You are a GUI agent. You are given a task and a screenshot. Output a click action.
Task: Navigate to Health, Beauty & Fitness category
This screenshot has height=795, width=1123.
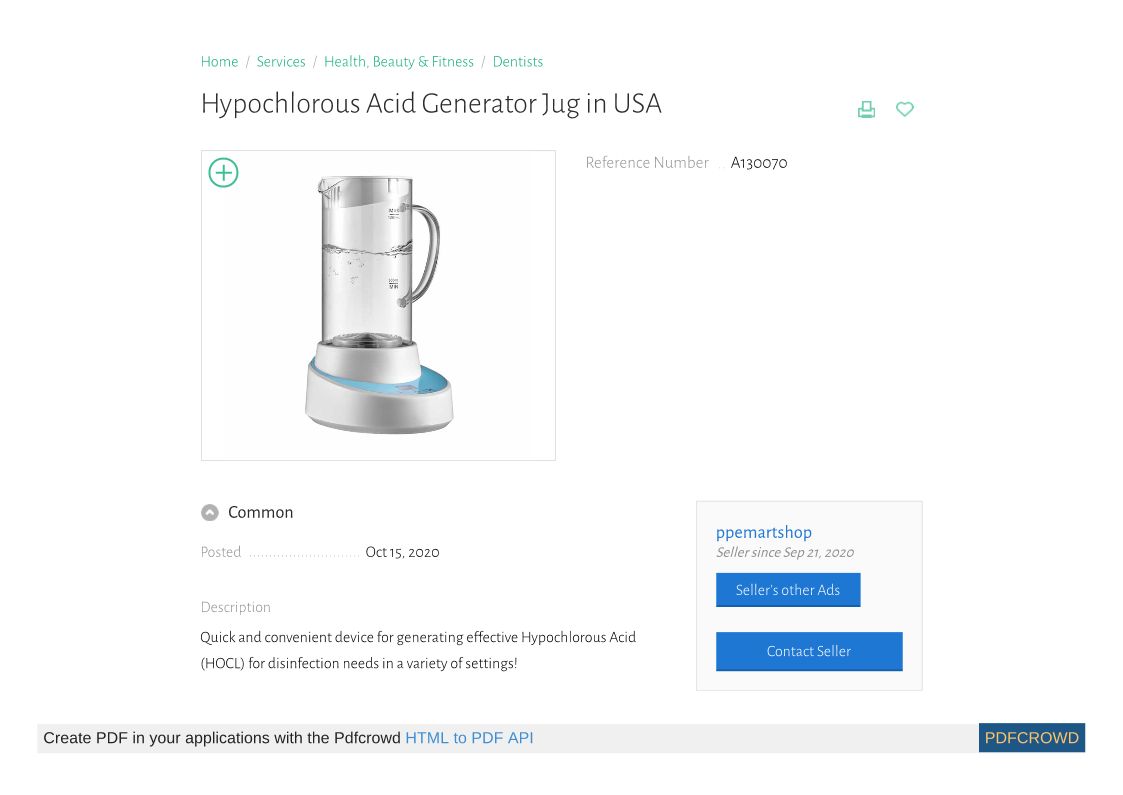click(399, 62)
